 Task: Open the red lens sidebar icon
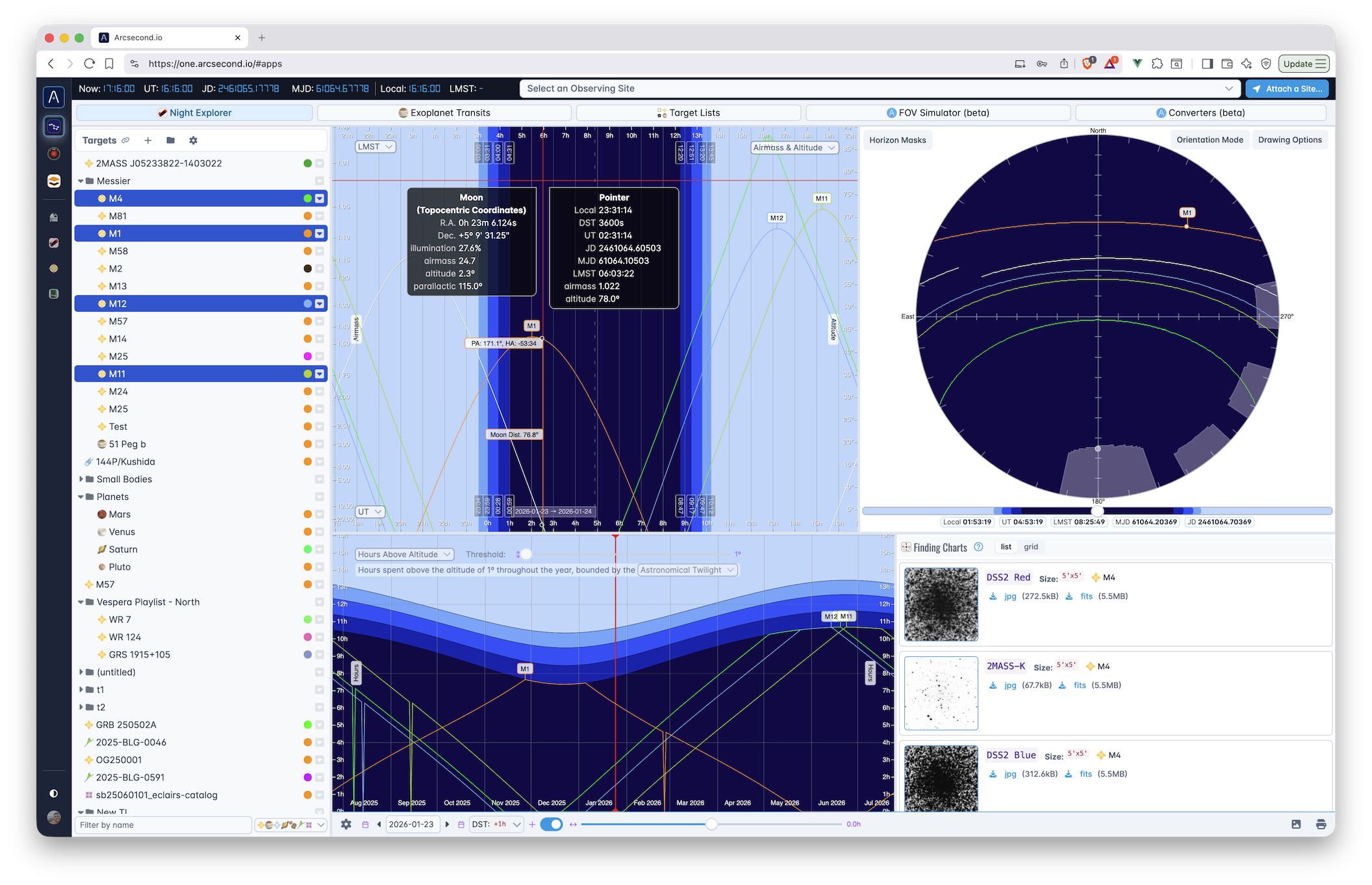point(54,153)
